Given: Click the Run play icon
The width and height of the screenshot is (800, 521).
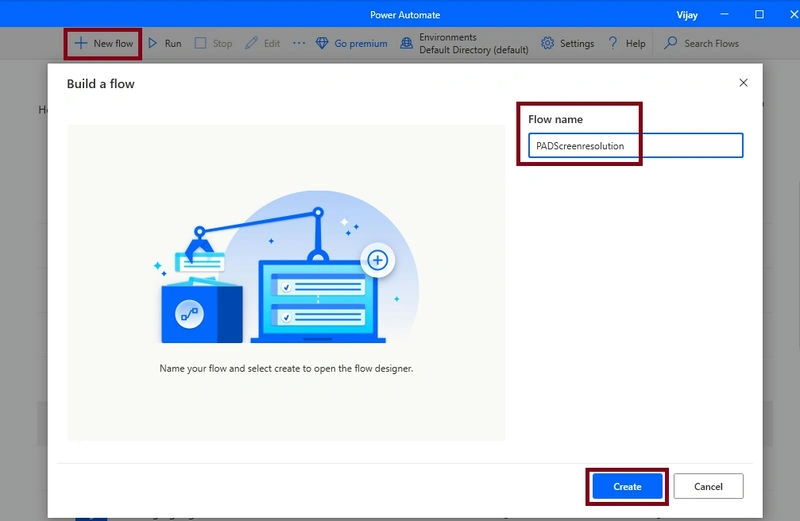Looking at the screenshot, I should [x=153, y=43].
